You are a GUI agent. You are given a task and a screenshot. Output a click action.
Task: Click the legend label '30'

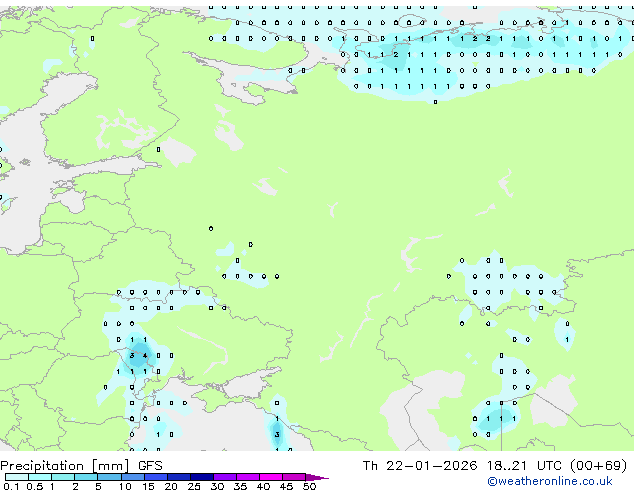(x=217, y=486)
